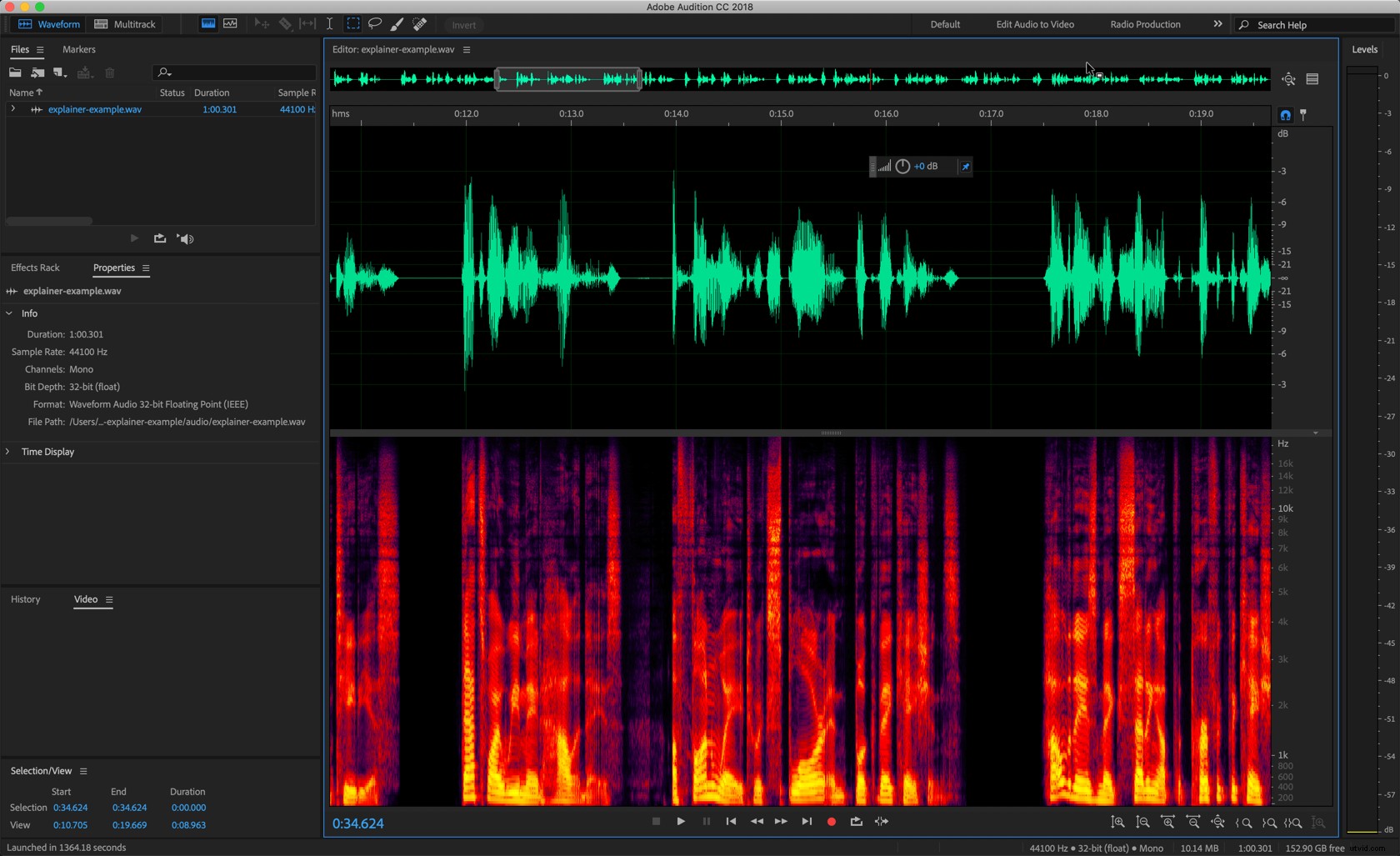The image size is (1400, 856).
Task: Select the Time Selection tool
Action: pos(330,24)
